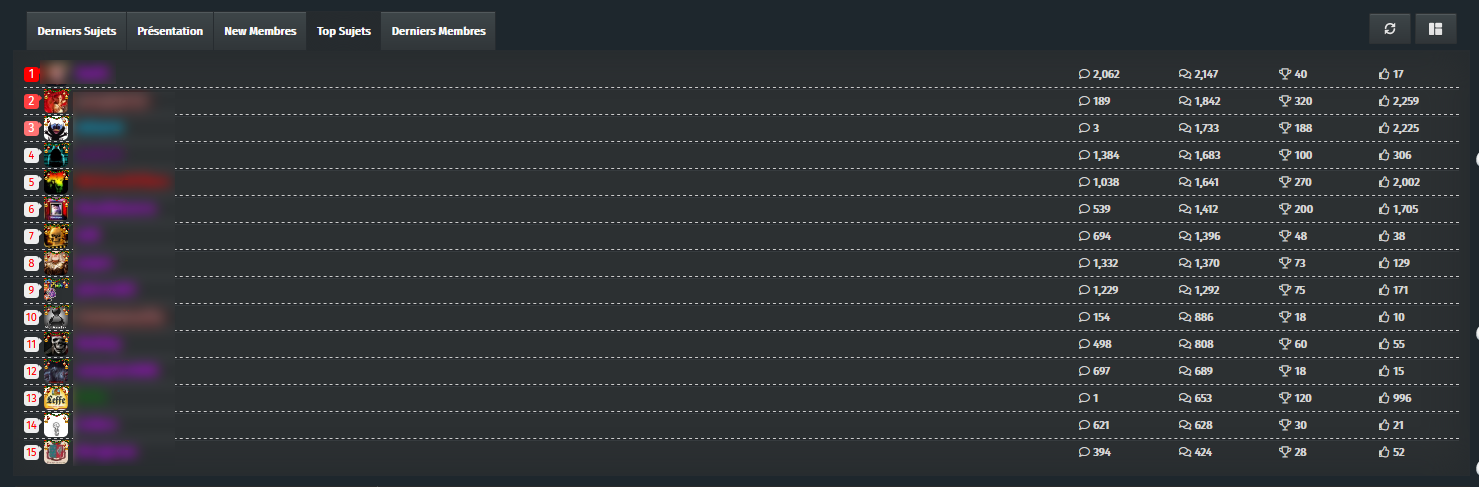Click the comment bubble icon showing 2,062
Screen dimensions: 1479x487
point(1084,74)
